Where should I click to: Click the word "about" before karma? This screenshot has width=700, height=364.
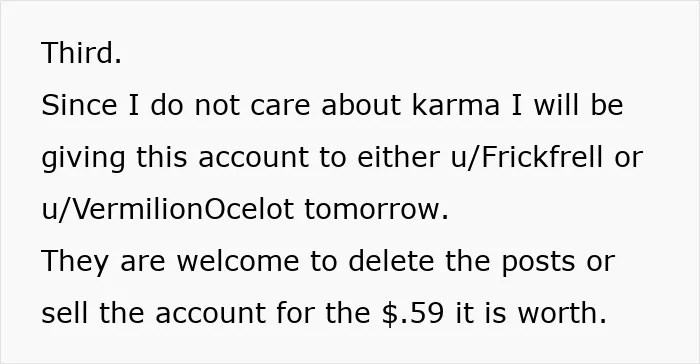[x=361, y=105]
